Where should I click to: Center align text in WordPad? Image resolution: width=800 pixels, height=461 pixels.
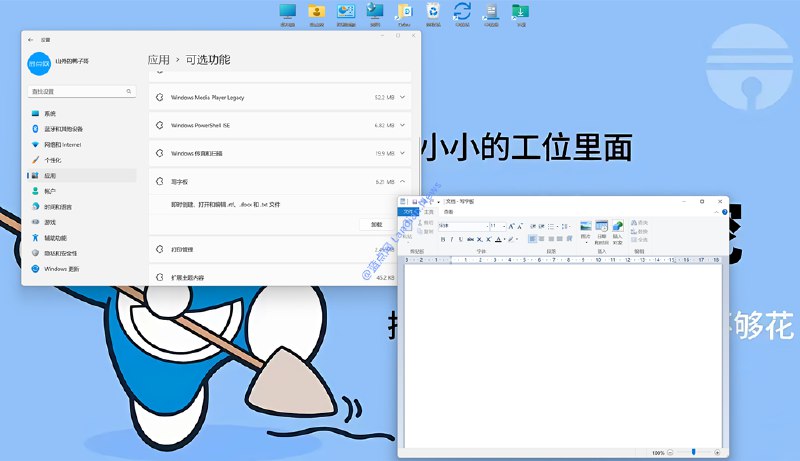541,239
